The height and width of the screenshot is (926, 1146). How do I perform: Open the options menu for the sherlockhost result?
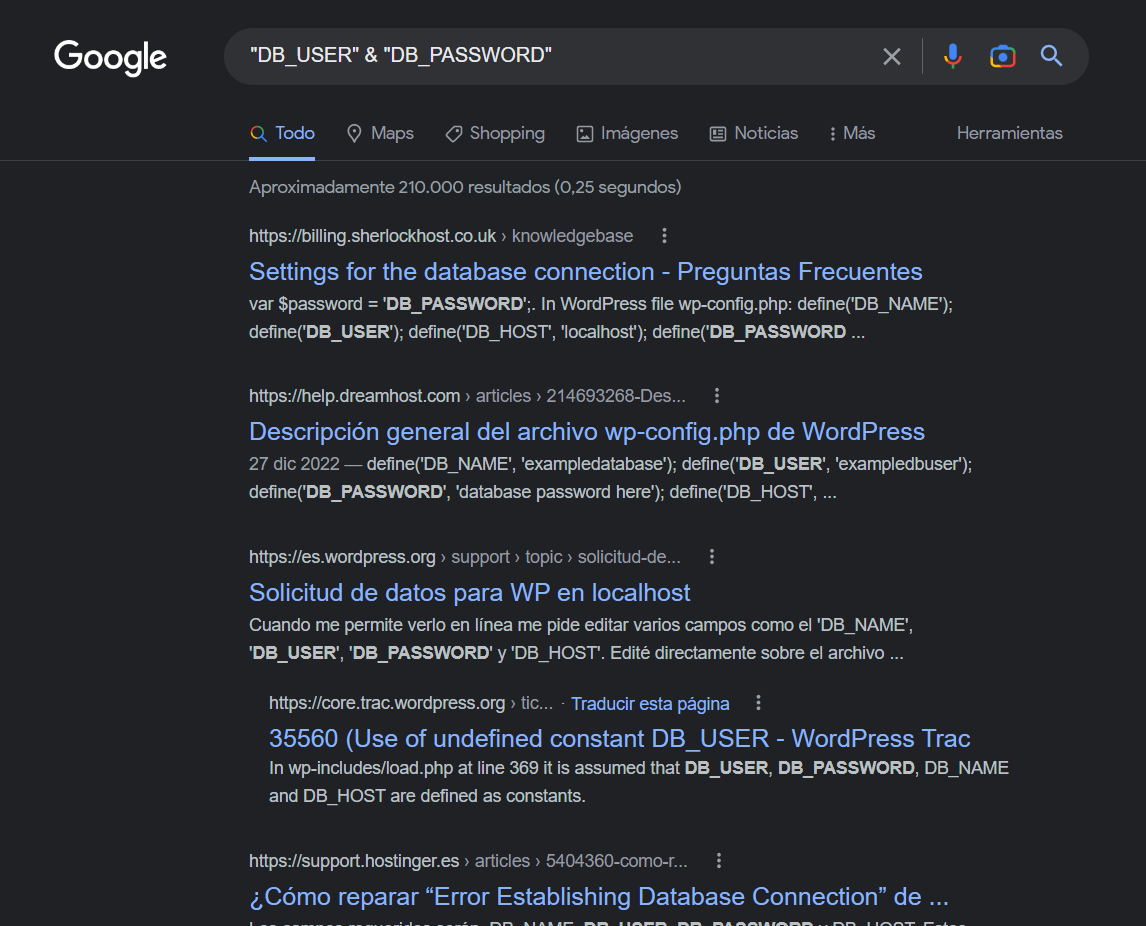tap(664, 236)
